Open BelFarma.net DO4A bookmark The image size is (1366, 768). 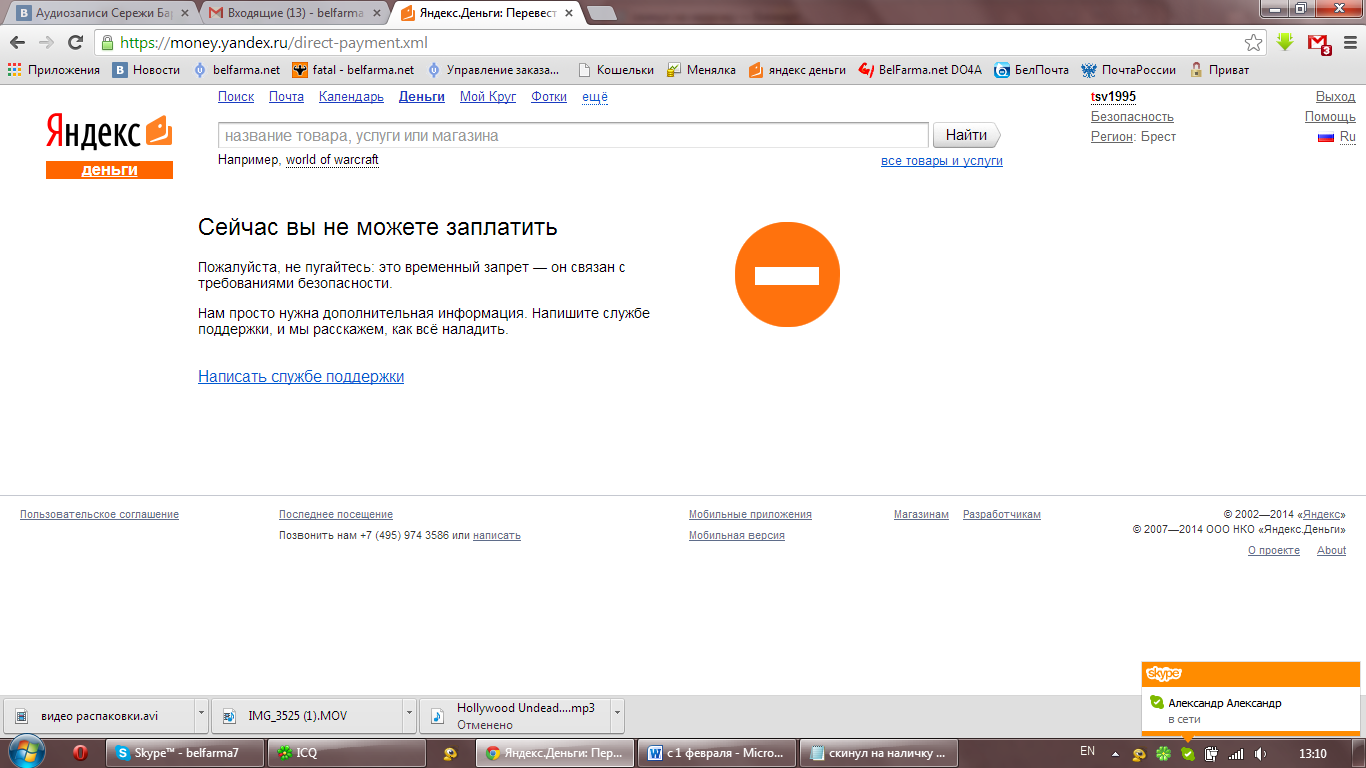click(x=920, y=70)
